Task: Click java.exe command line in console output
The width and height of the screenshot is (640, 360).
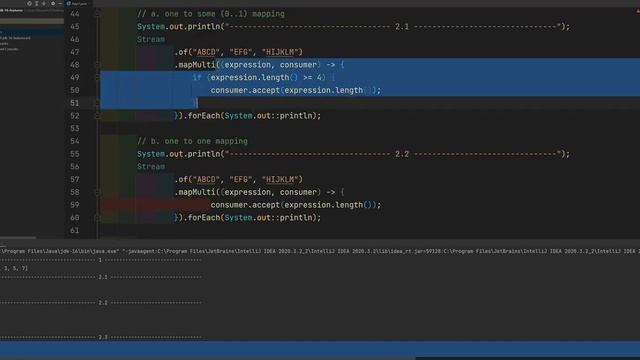Action: (x=320, y=251)
